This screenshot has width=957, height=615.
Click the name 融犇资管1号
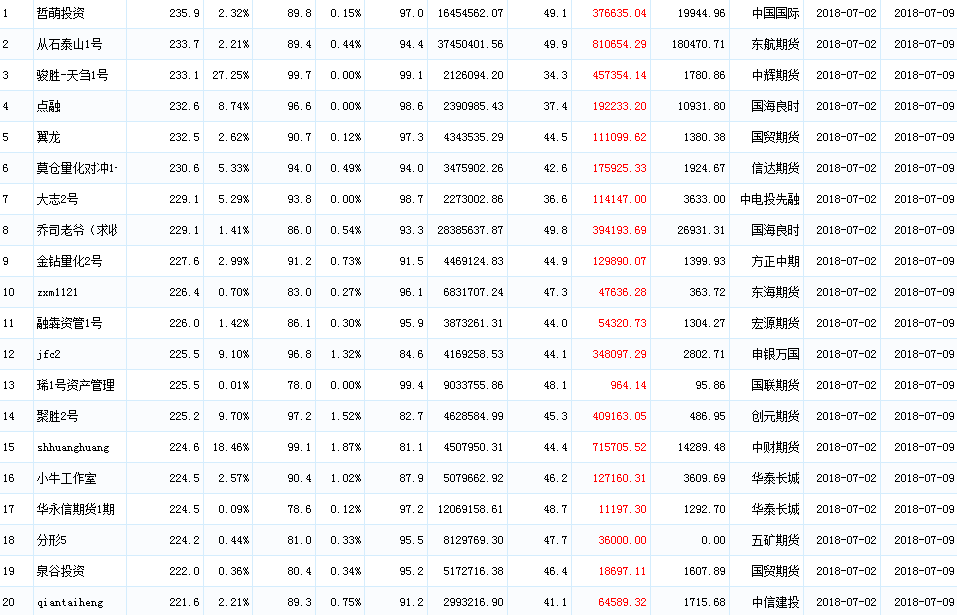coord(69,323)
